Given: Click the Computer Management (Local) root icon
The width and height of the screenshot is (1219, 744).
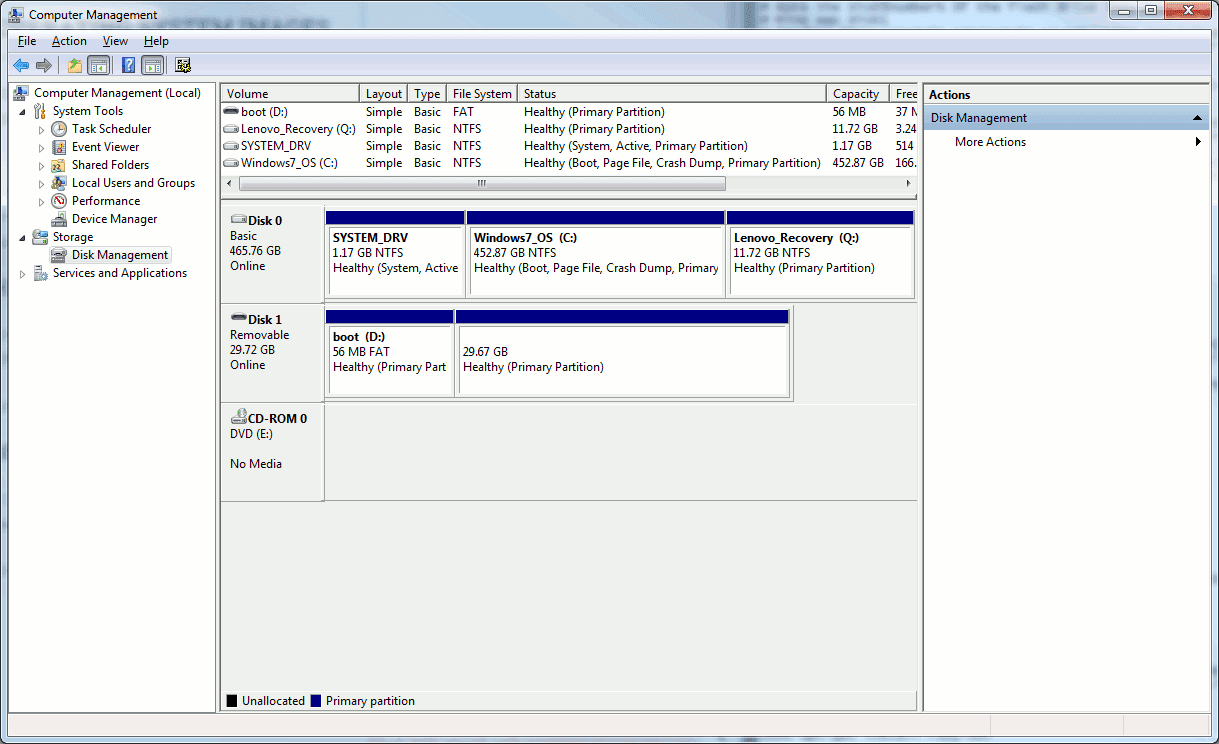Looking at the screenshot, I should [22, 93].
